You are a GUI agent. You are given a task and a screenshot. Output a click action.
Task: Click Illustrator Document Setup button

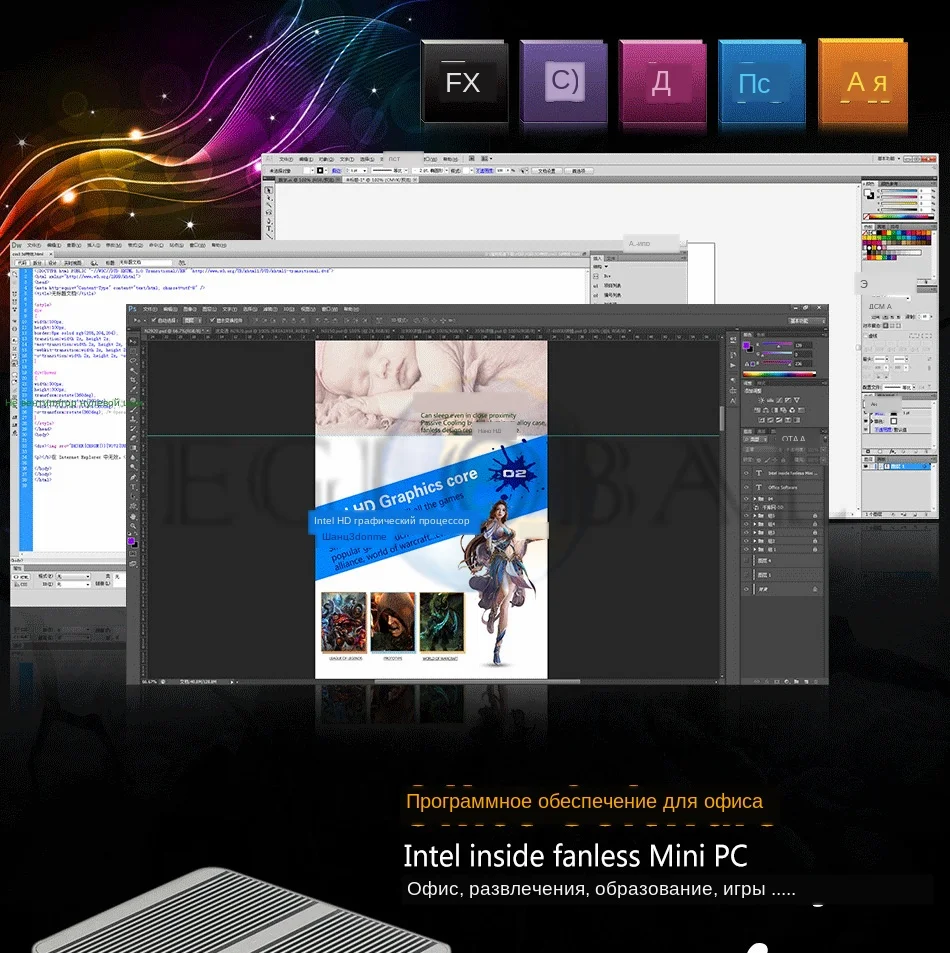[x=546, y=171]
